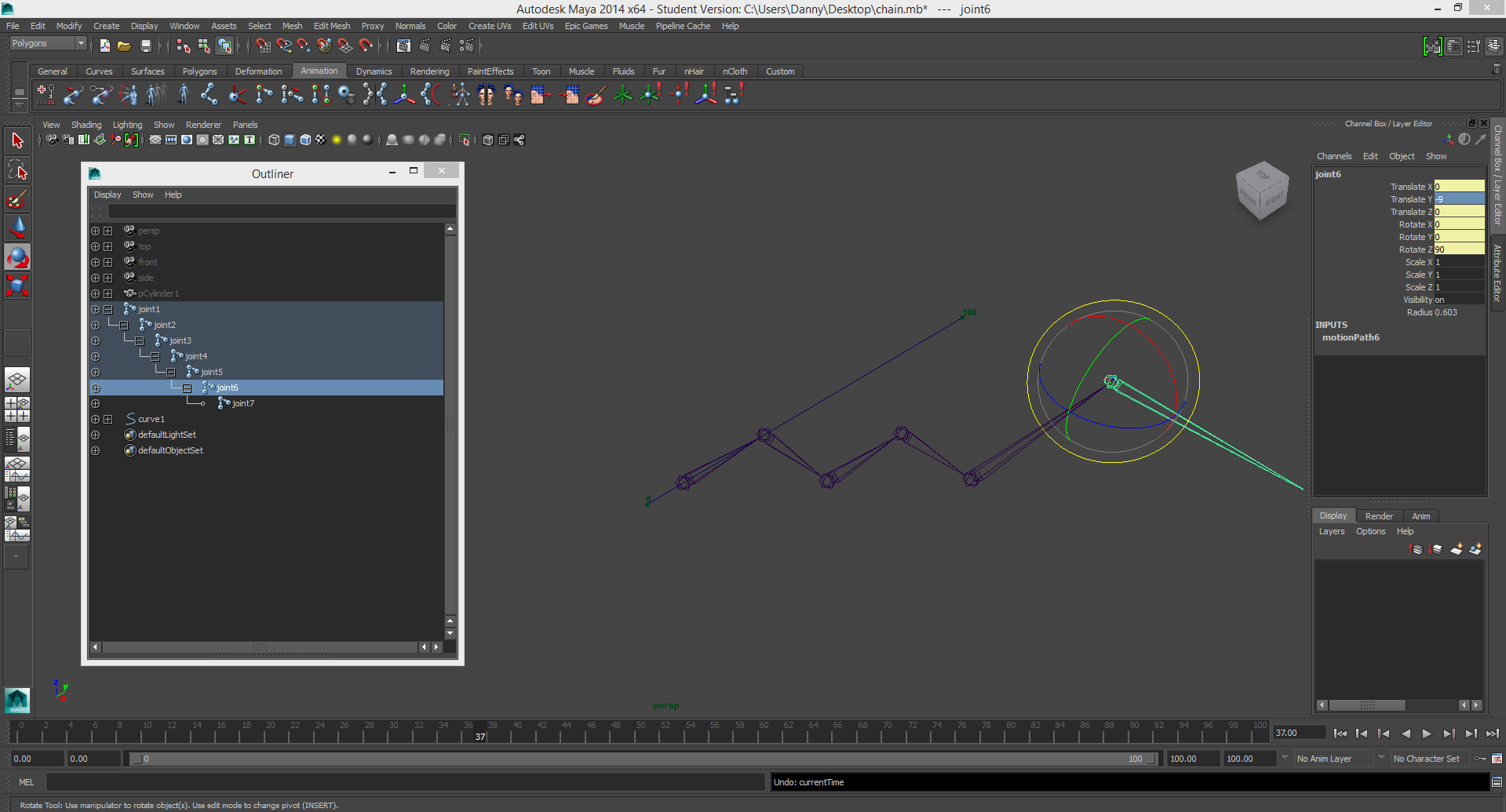Open the Render layer tab
Screen dimensions: 1506x812
pyautogui.click(x=1378, y=516)
